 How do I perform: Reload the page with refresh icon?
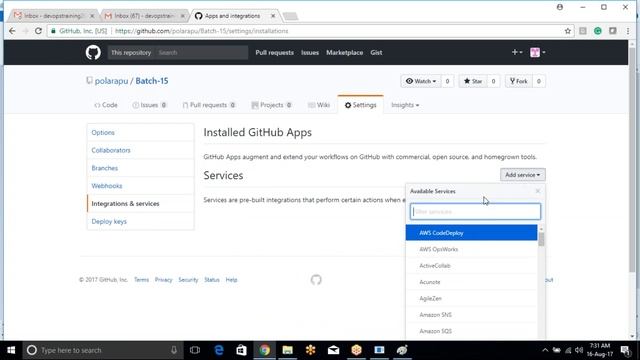[38, 31]
